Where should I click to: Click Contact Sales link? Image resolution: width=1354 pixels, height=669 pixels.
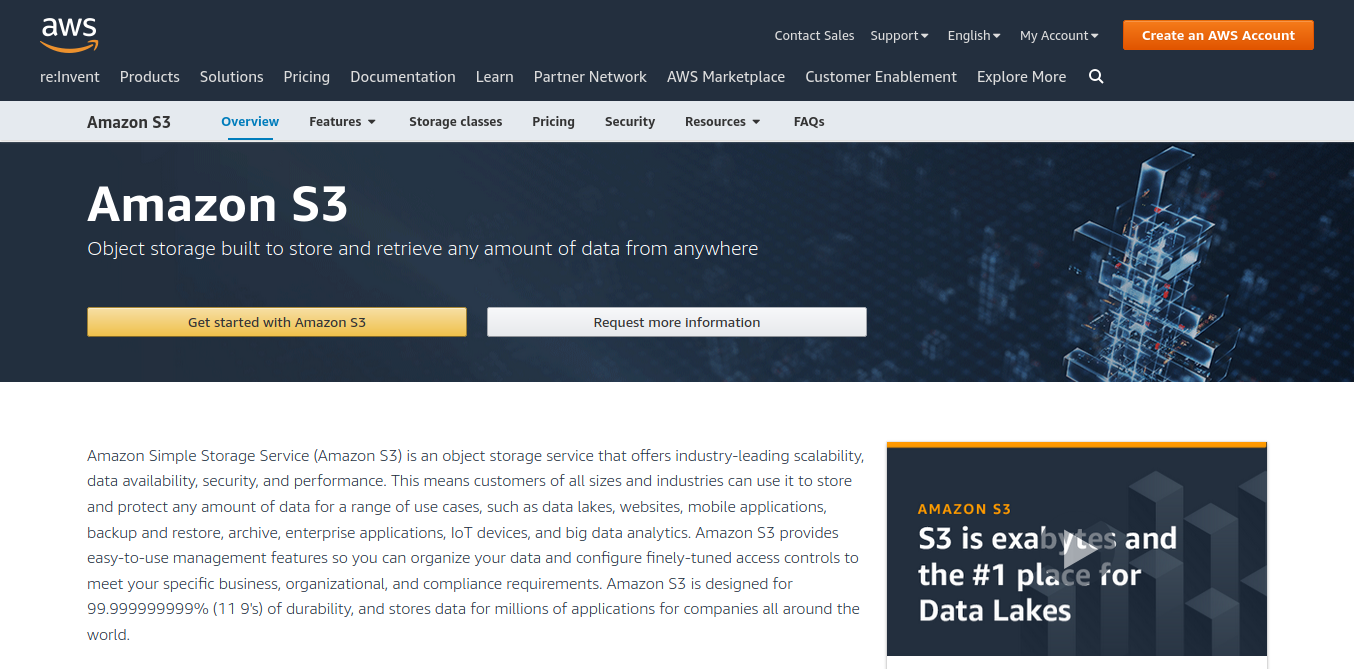coord(814,35)
